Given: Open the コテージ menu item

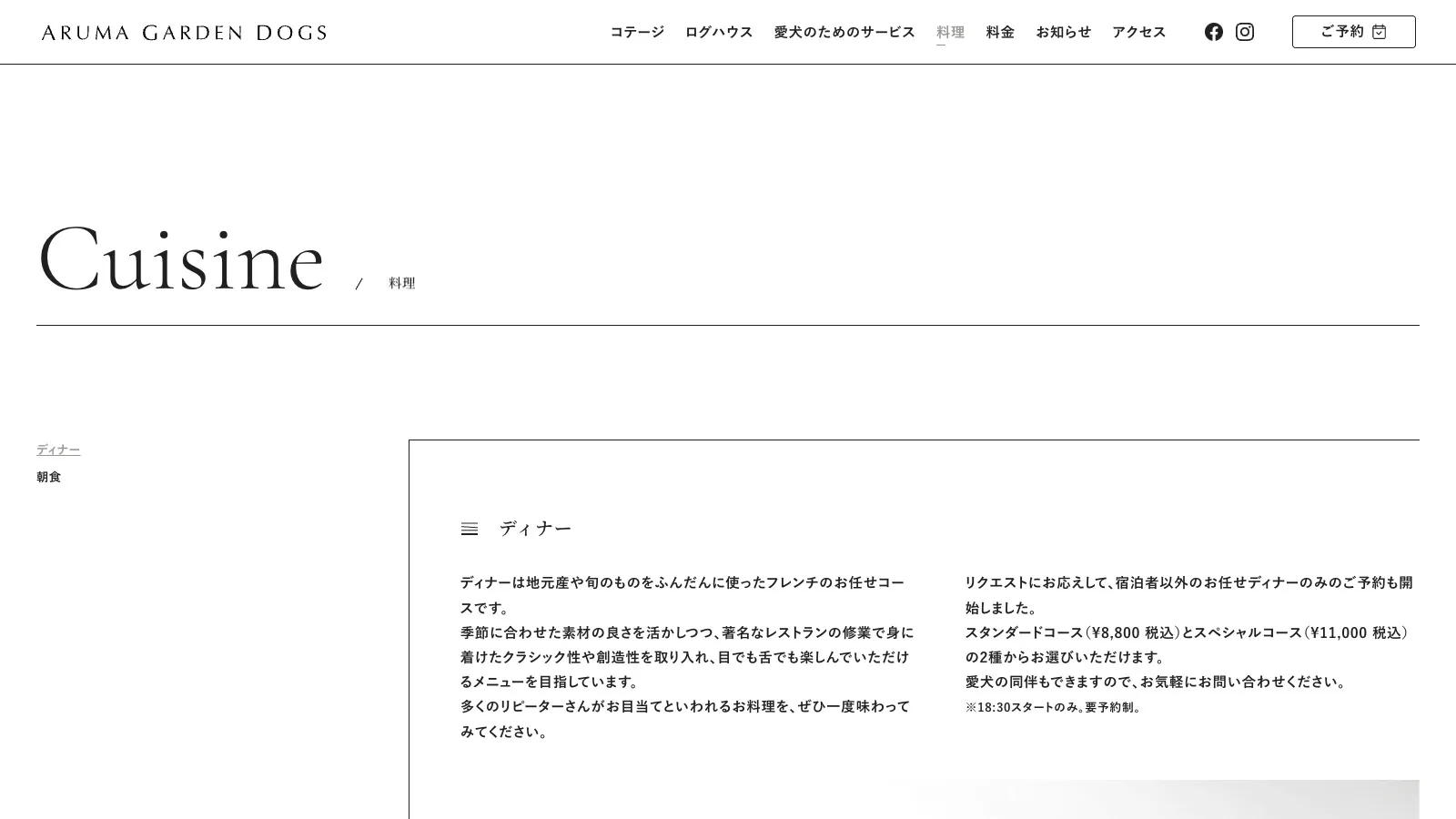Looking at the screenshot, I should (x=637, y=32).
